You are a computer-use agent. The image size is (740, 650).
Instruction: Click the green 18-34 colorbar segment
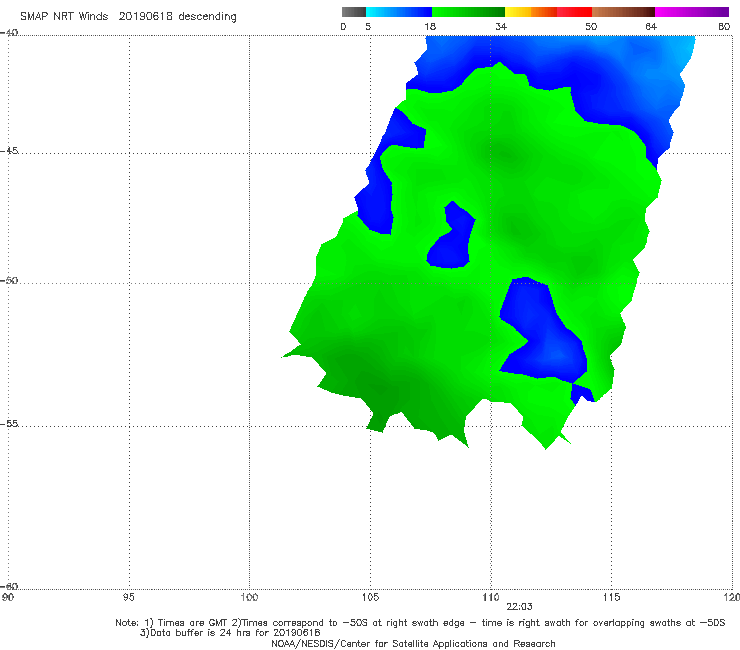point(468,12)
